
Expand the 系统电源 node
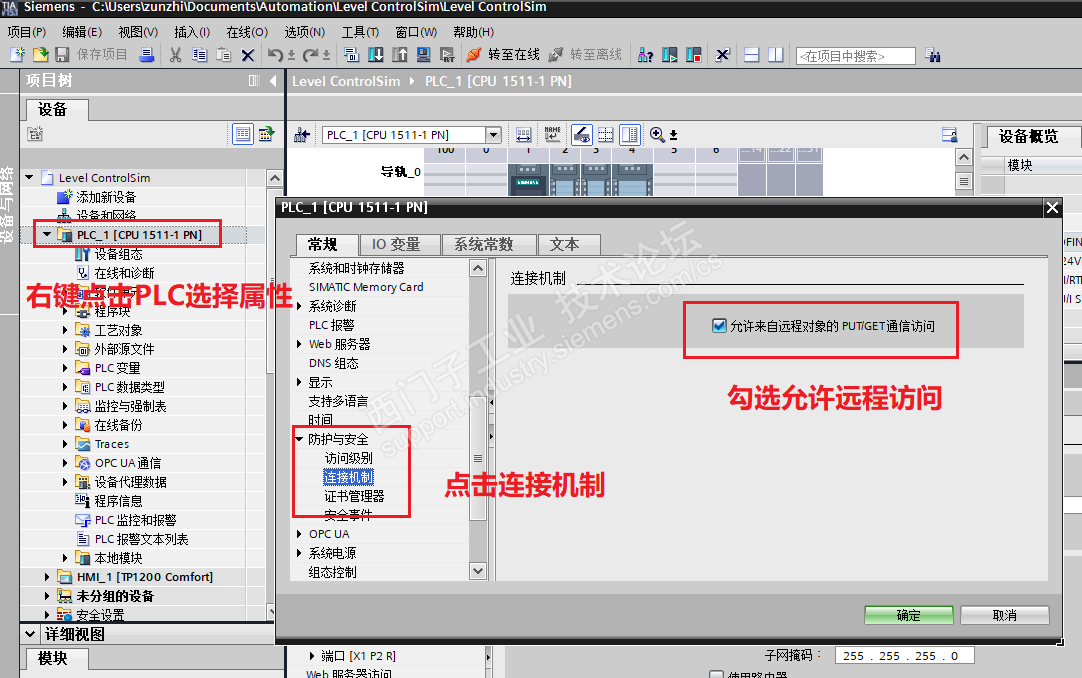[299, 552]
